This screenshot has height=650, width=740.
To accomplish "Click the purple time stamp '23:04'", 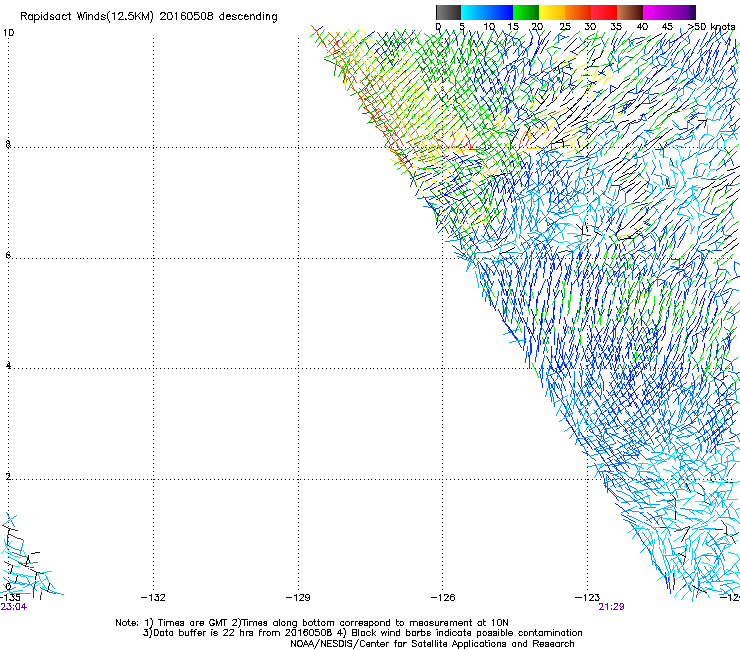I will tap(14, 607).
